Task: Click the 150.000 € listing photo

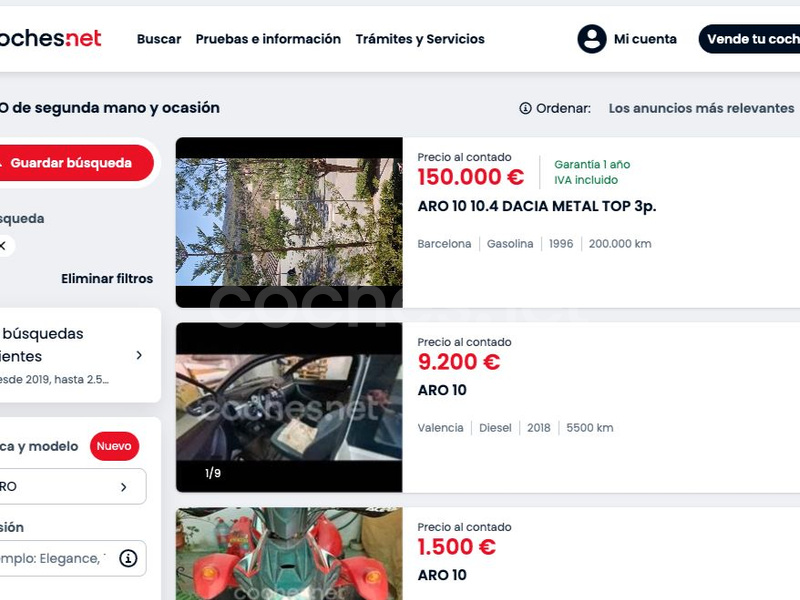Action: tap(289, 222)
